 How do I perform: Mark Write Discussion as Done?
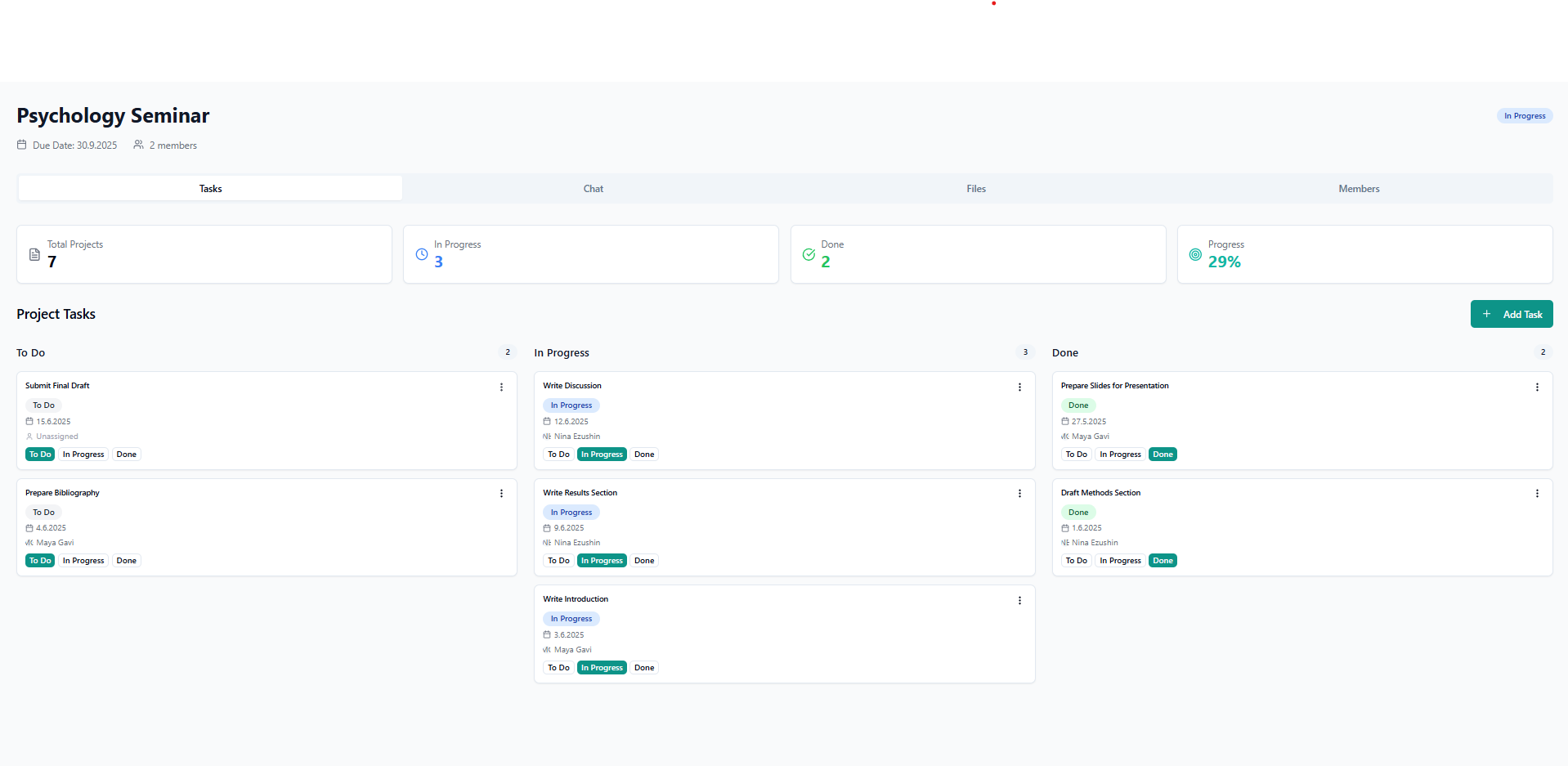tap(644, 455)
